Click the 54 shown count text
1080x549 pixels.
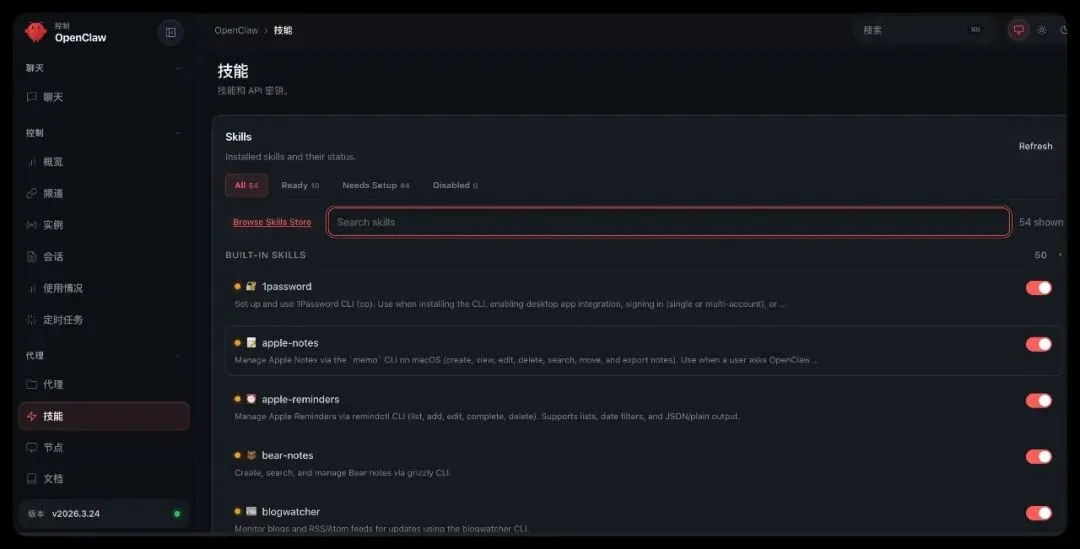1041,222
